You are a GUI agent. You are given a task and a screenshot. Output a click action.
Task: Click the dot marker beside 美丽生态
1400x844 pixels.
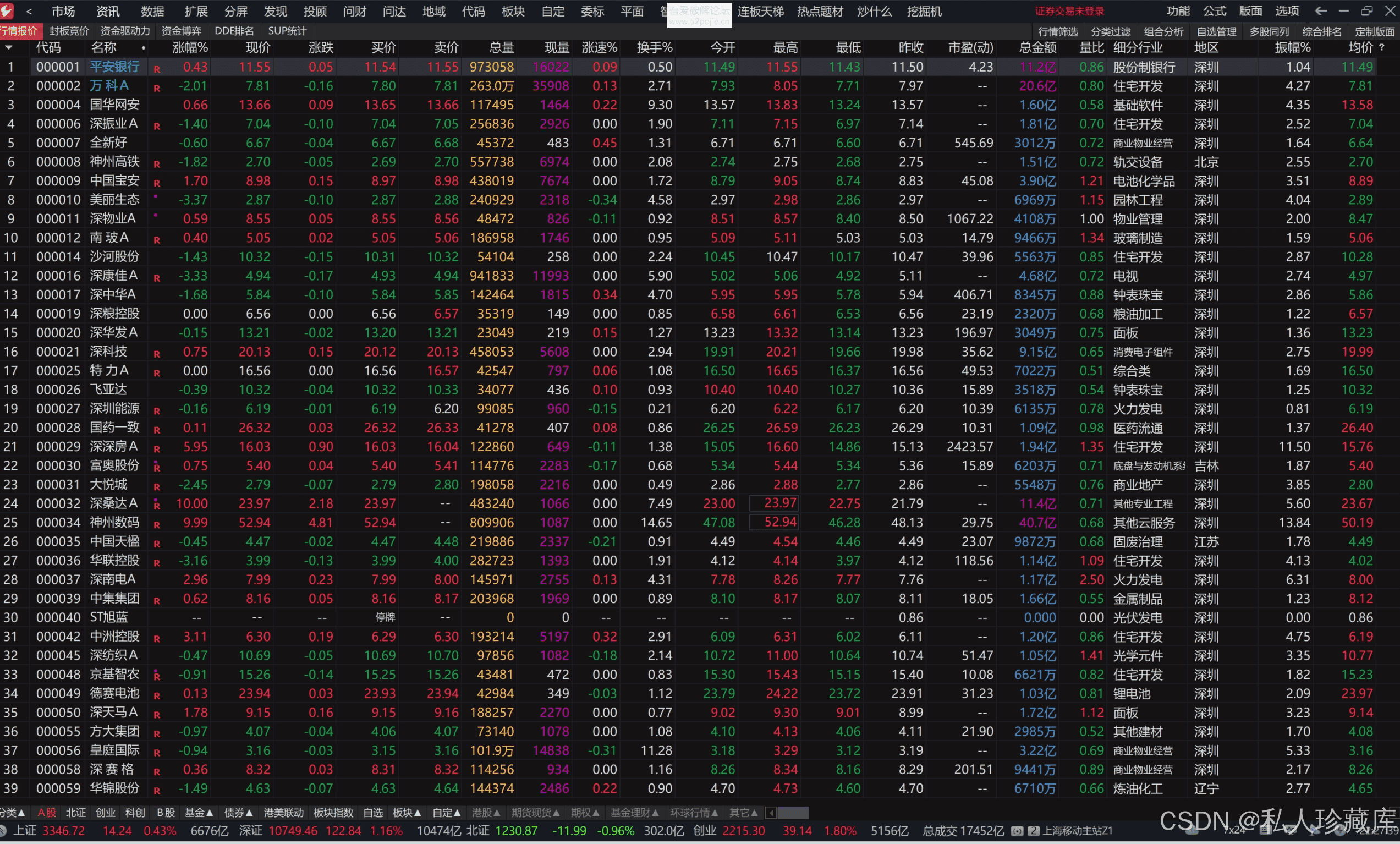pos(156,196)
